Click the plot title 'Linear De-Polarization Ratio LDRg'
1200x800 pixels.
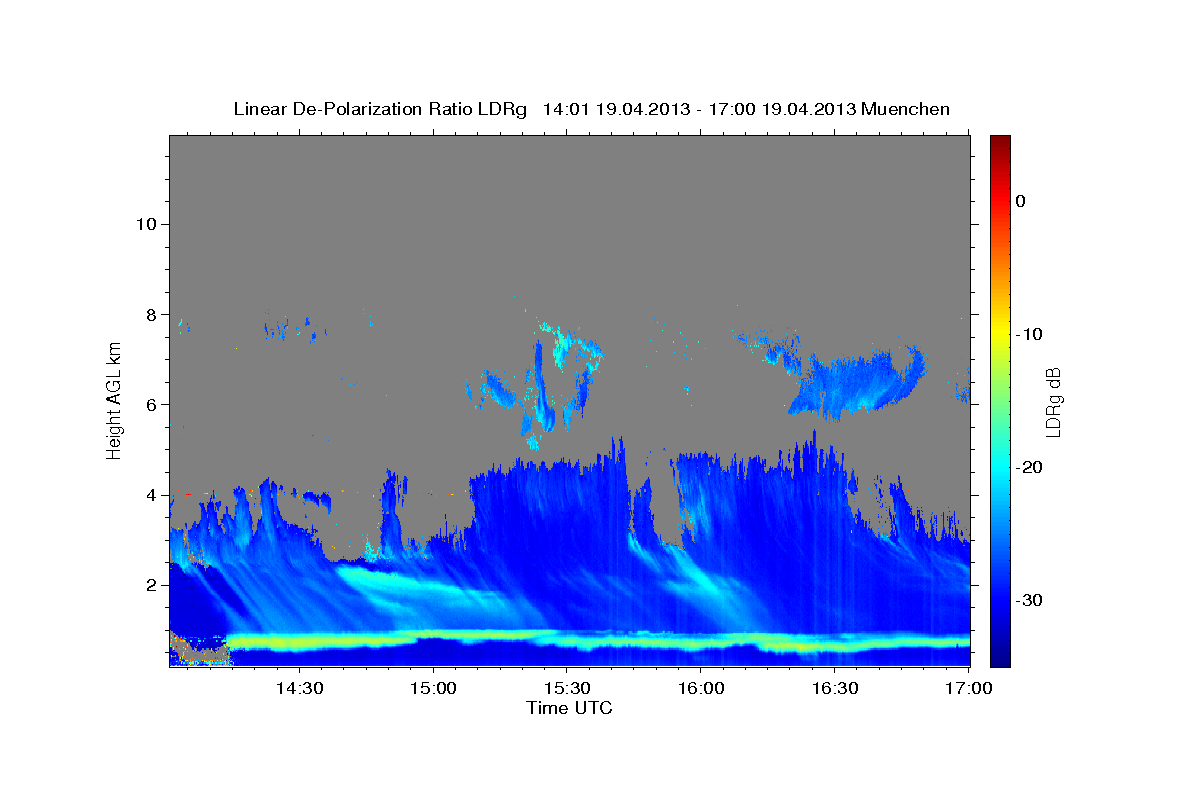(380, 109)
